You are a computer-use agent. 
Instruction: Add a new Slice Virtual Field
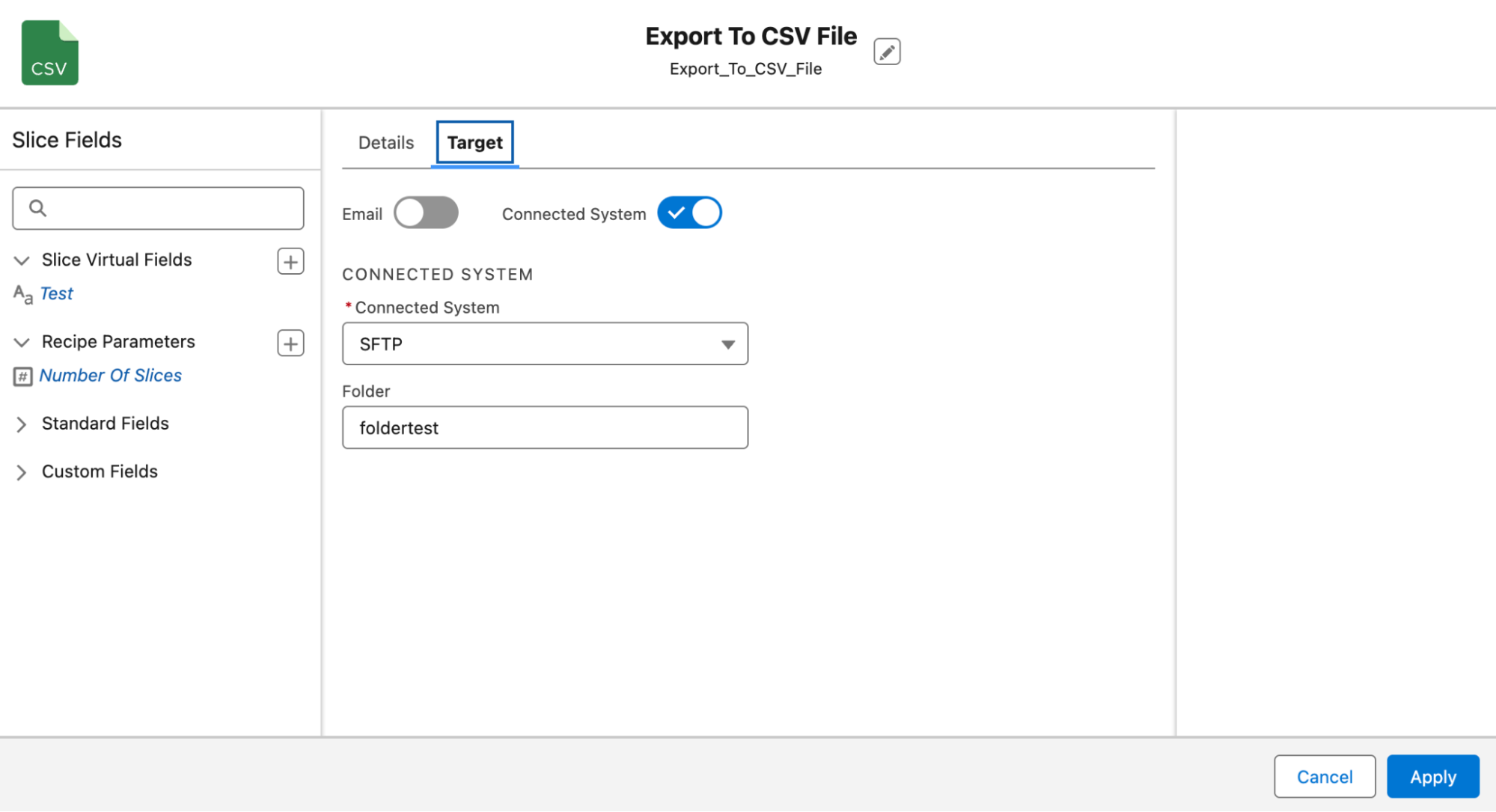coord(290,261)
